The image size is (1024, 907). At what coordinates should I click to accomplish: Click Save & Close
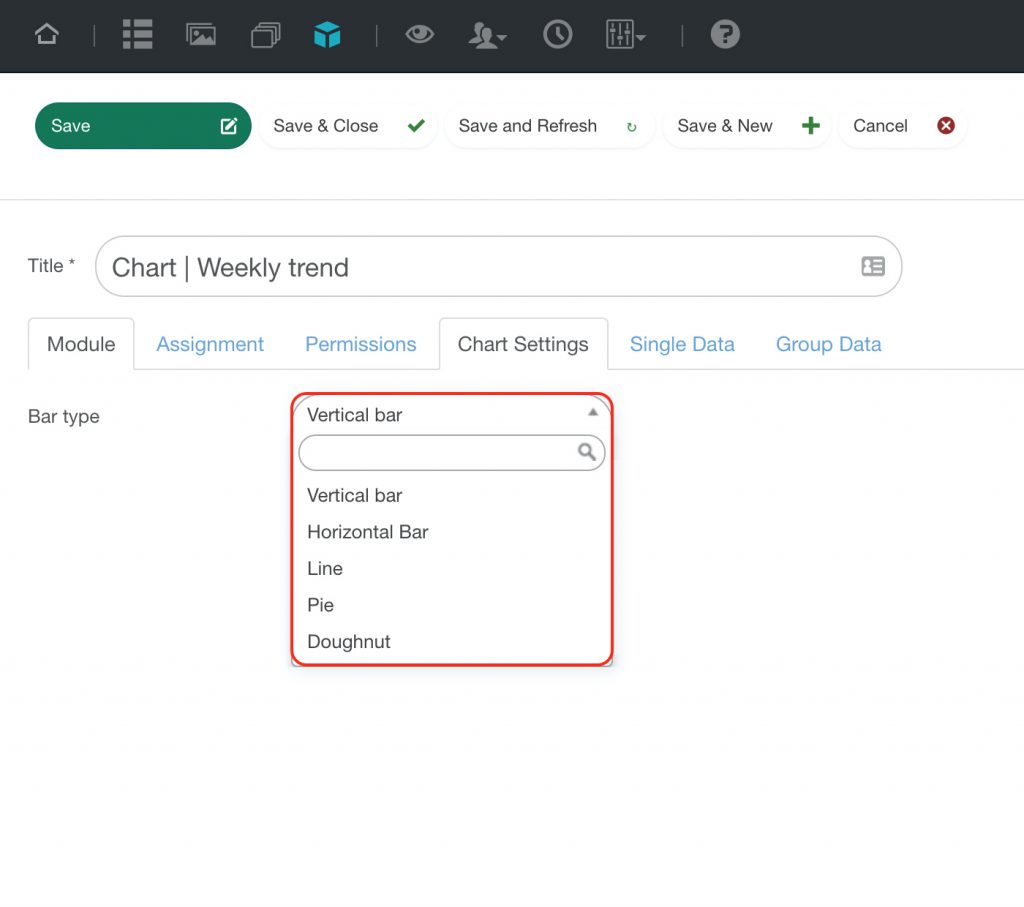tap(347, 125)
